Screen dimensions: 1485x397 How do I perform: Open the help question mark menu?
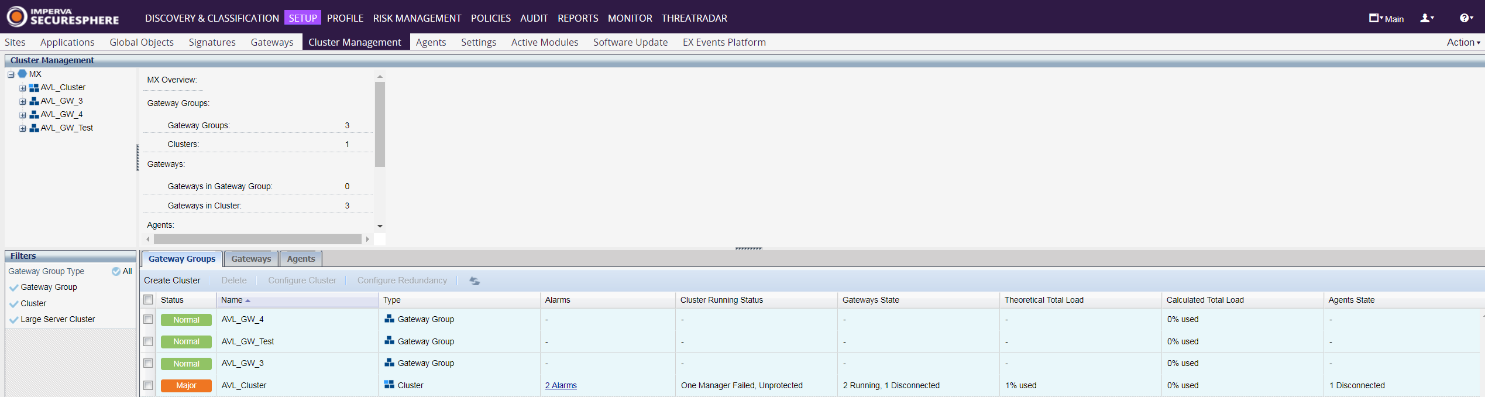(1466, 18)
